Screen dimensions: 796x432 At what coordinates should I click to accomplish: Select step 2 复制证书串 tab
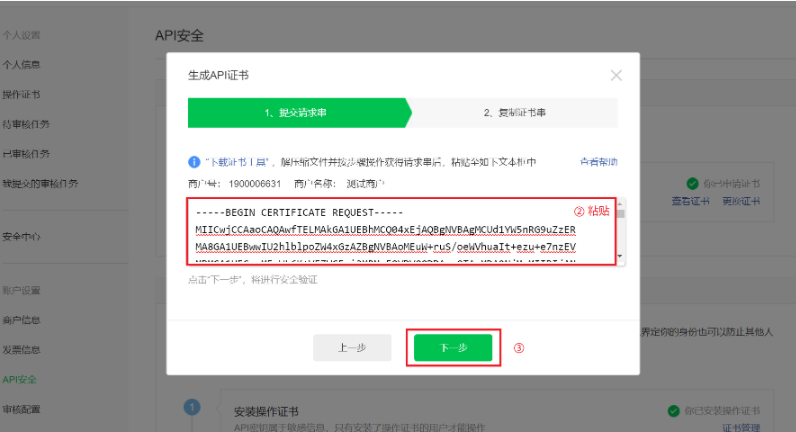coord(513,113)
